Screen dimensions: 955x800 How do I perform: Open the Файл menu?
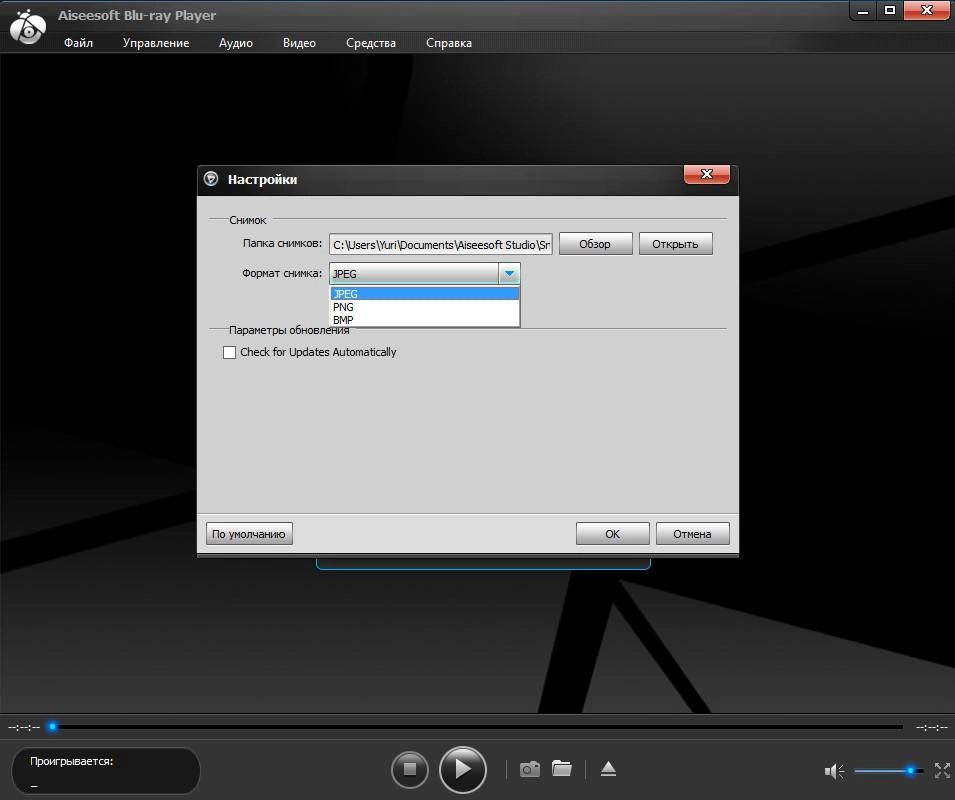[x=79, y=43]
